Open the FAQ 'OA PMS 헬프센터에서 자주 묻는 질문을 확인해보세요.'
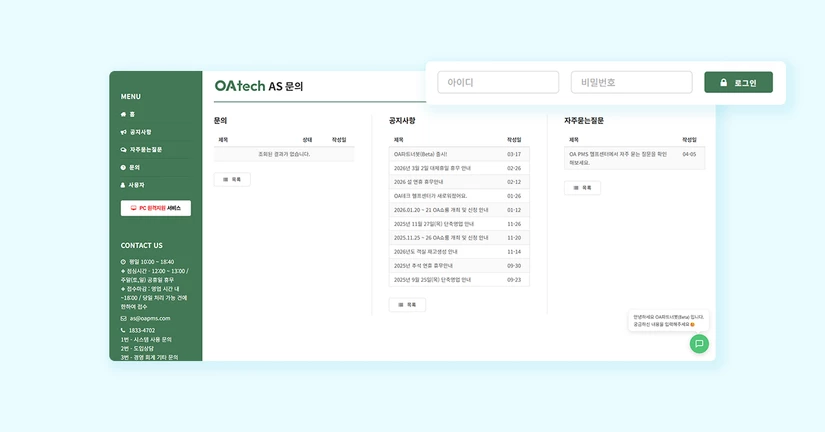 click(x=618, y=158)
